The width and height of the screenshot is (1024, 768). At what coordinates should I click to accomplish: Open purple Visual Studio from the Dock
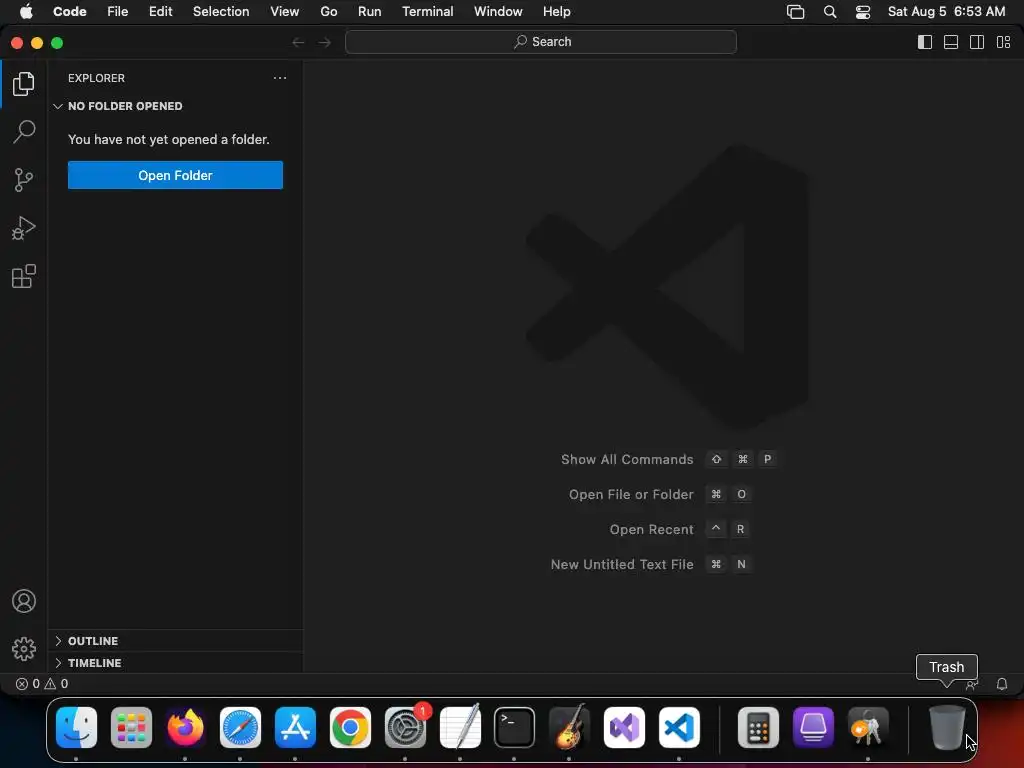pyautogui.click(x=624, y=727)
